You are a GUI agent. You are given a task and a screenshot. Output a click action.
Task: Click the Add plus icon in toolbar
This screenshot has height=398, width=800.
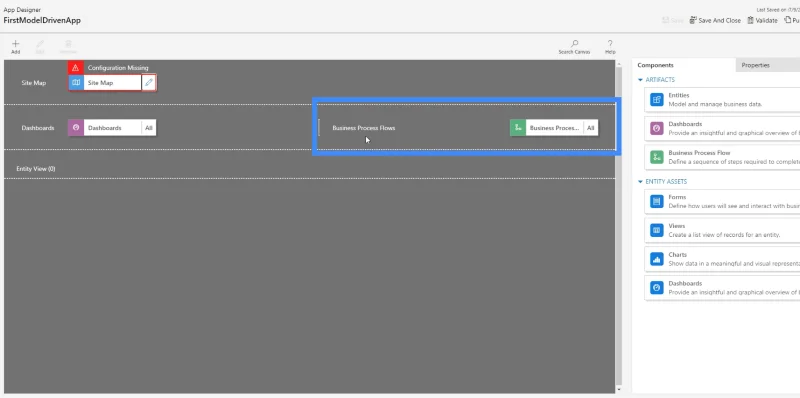[x=15, y=44]
